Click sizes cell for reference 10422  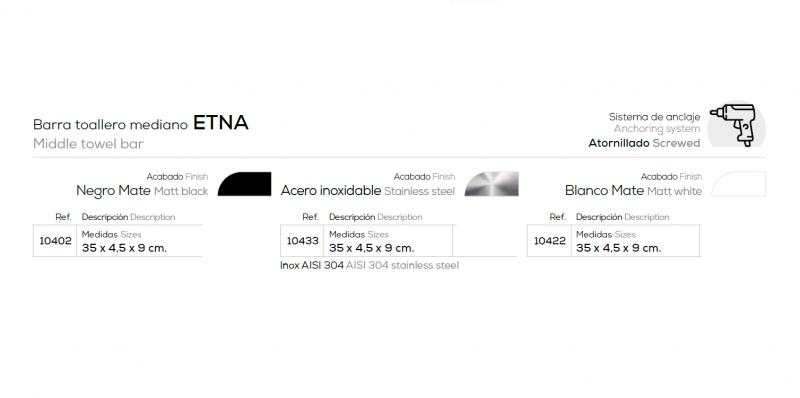point(635,241)
